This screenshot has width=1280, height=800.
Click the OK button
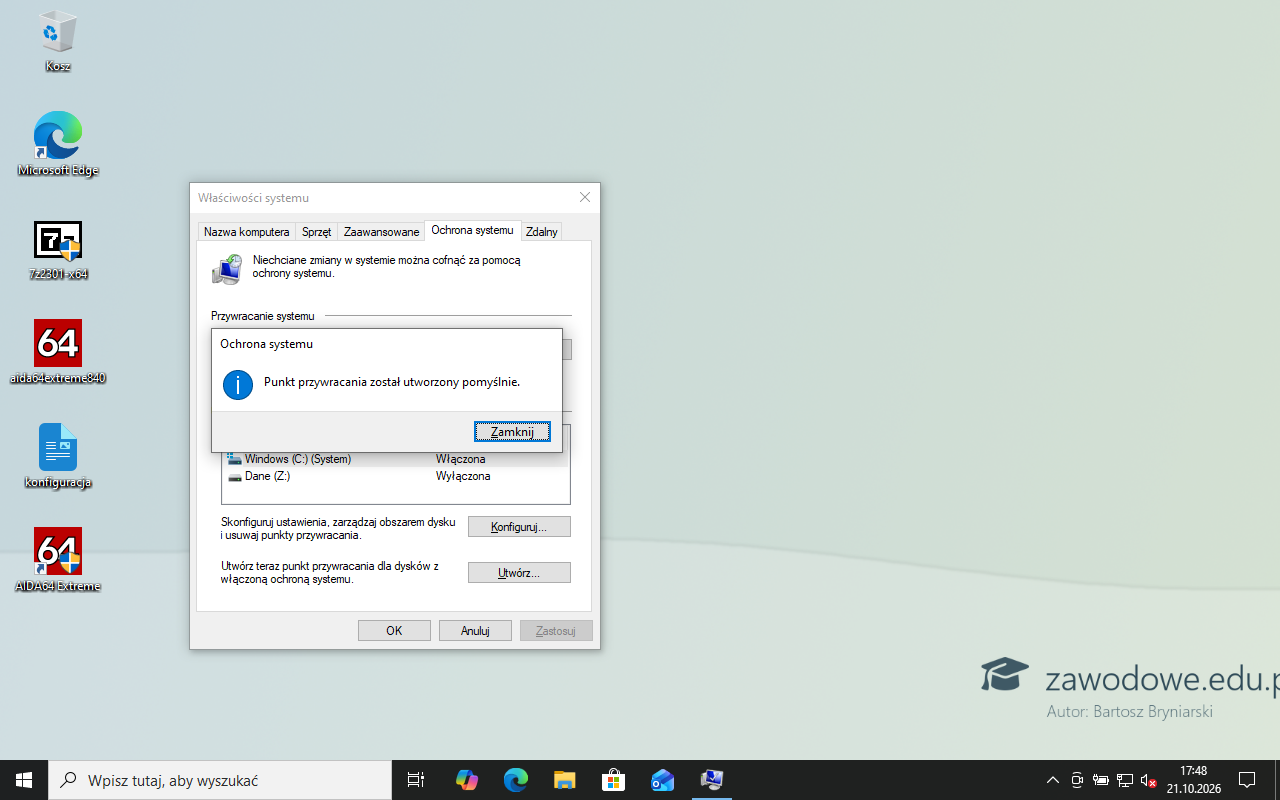pyautogui.click(x=394, y=631)
